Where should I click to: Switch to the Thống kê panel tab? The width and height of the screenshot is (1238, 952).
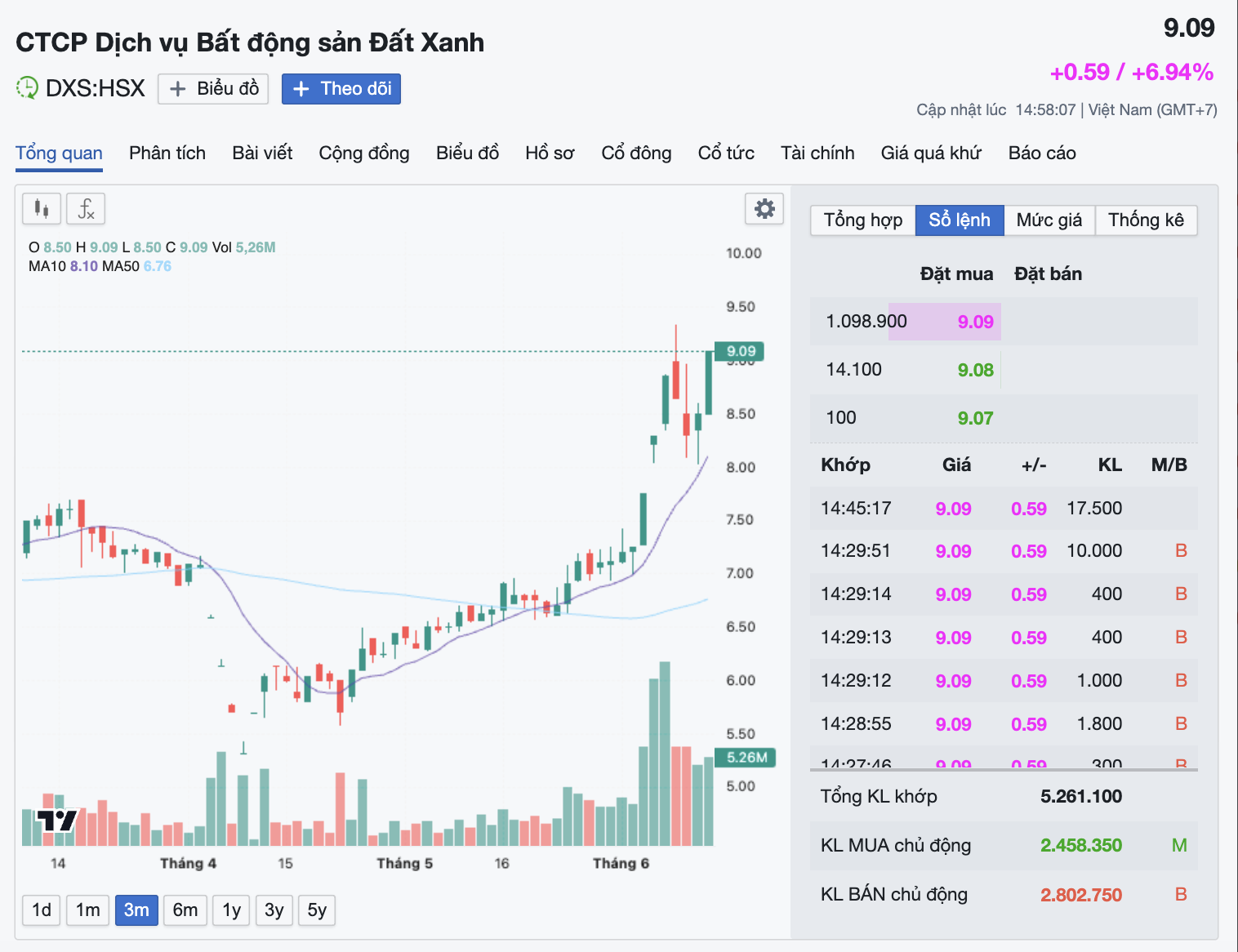(1146, 220)
